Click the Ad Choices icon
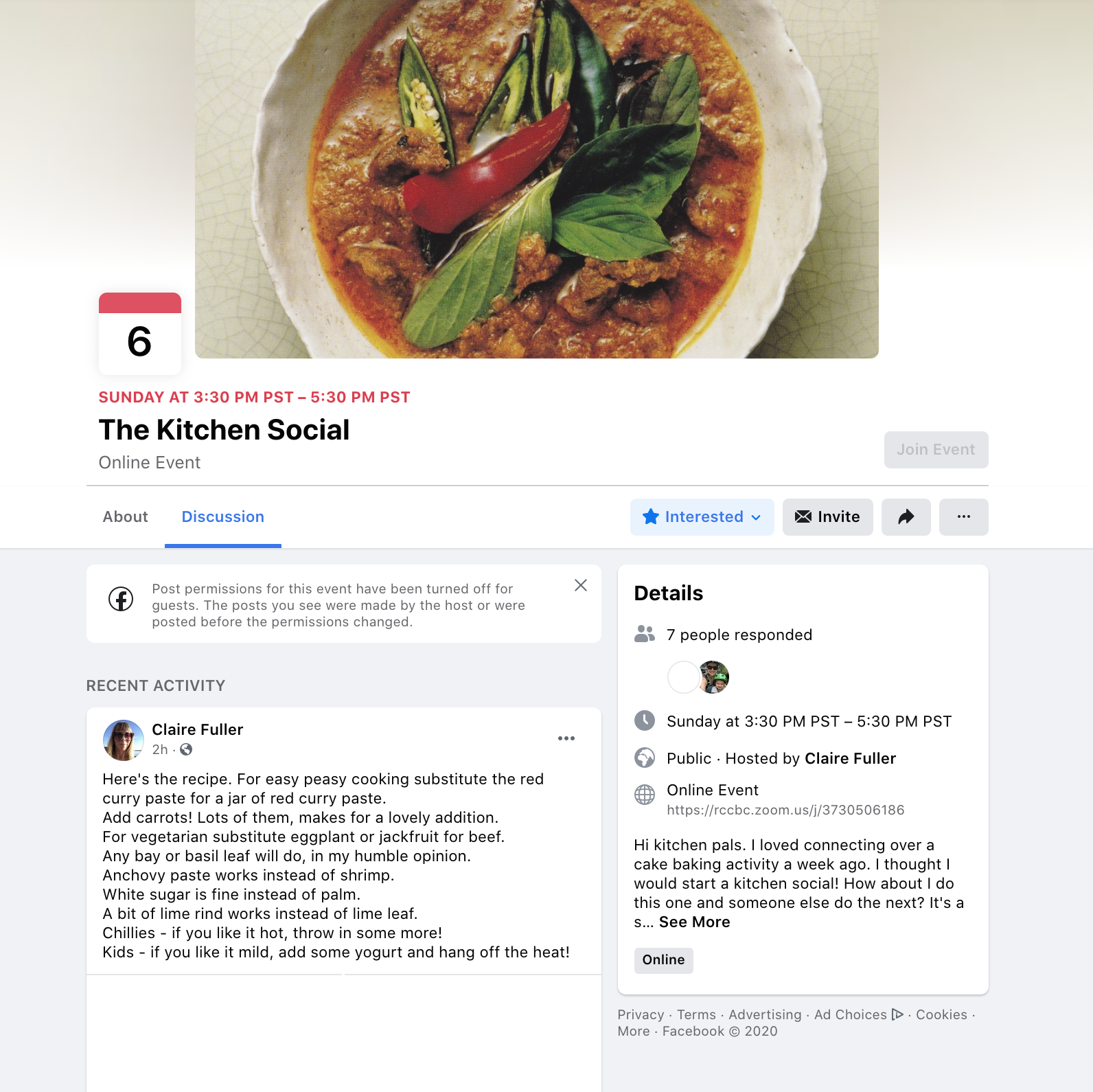The width and height of the screenshot is (1093, 1092). (x=897, y=1014)
